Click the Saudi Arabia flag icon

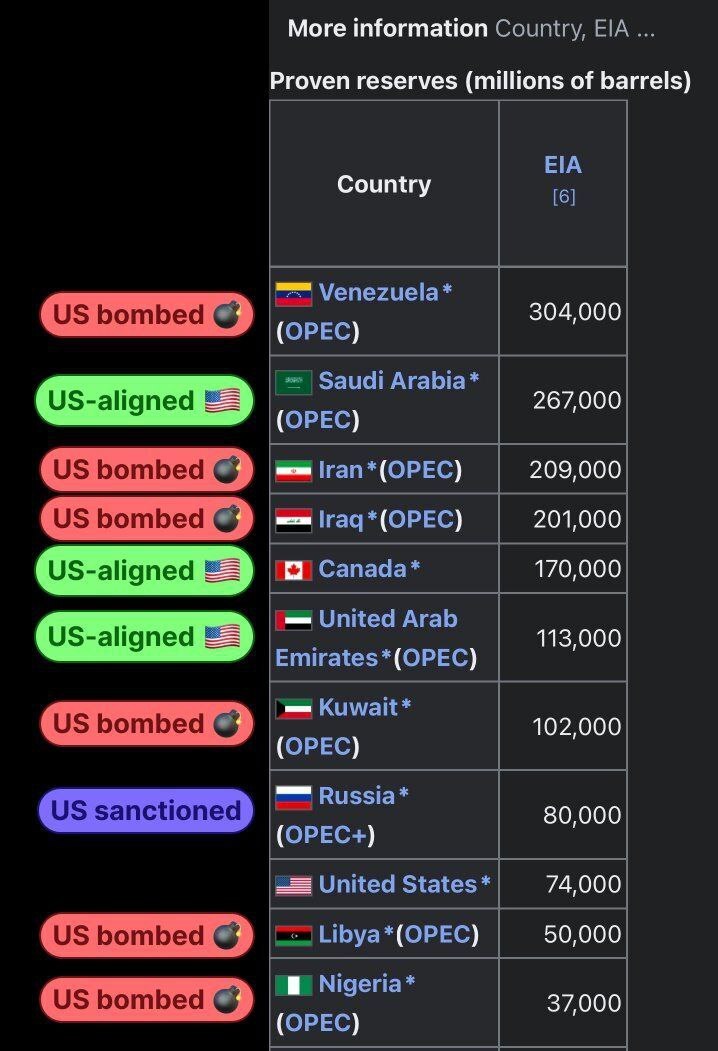point(294,382)
